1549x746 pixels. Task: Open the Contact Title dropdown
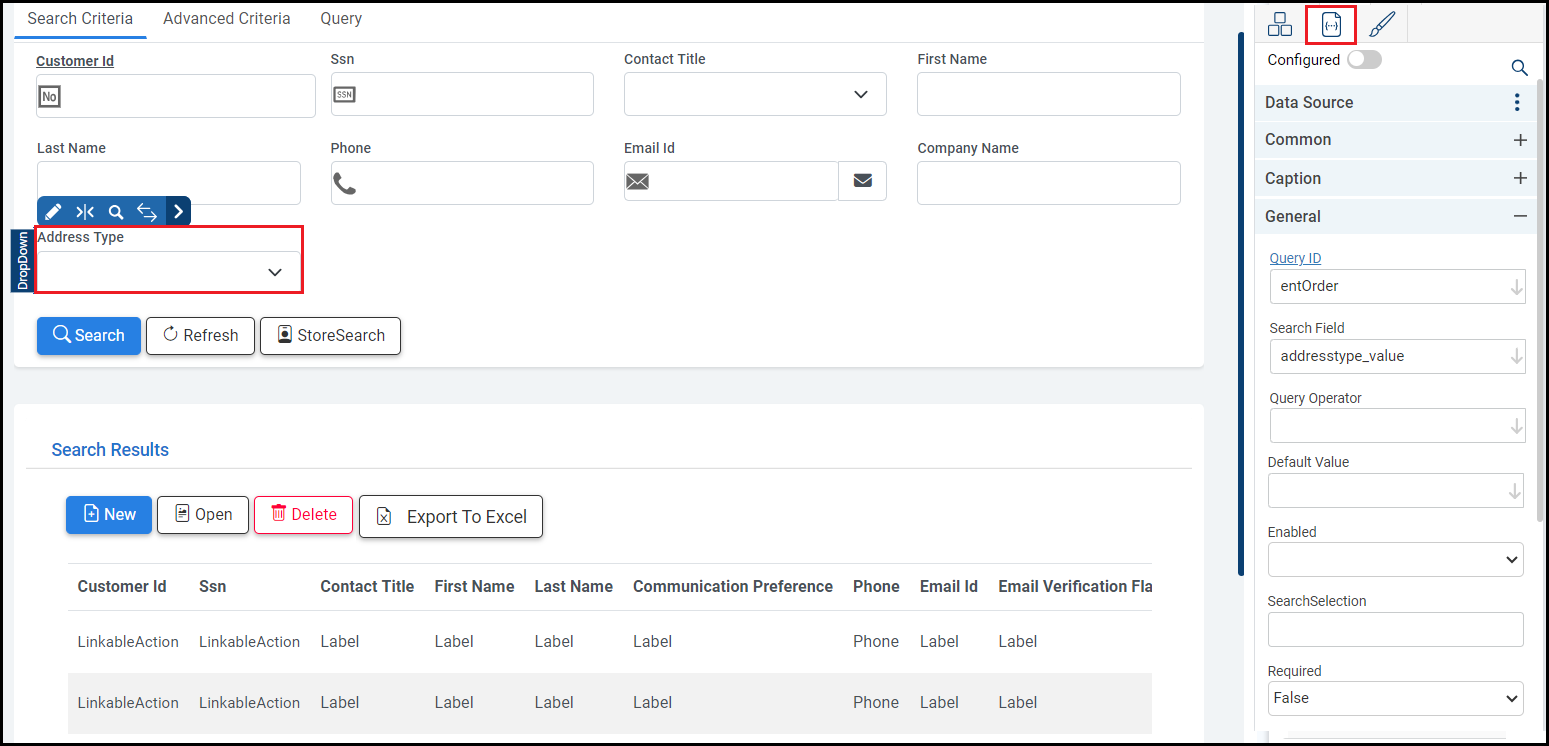tap(755, 94)
